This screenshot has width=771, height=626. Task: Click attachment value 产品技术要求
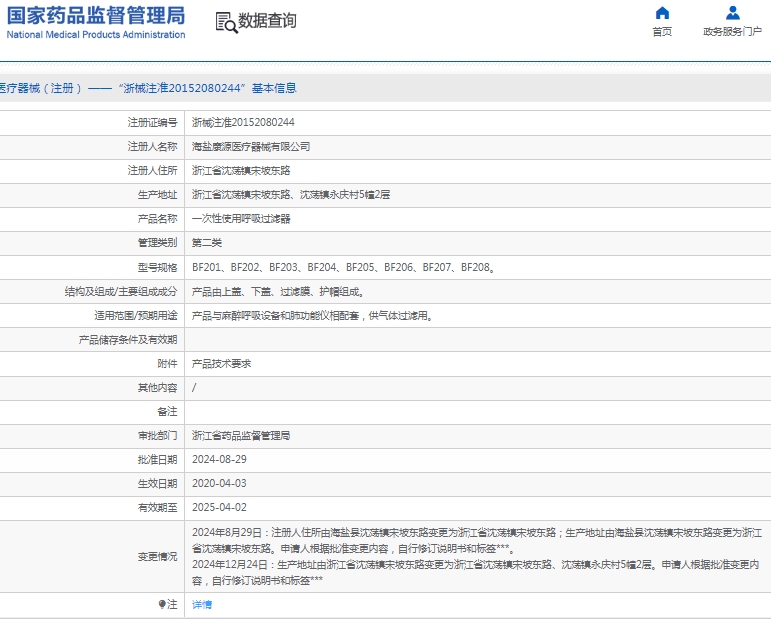(221, 364)
